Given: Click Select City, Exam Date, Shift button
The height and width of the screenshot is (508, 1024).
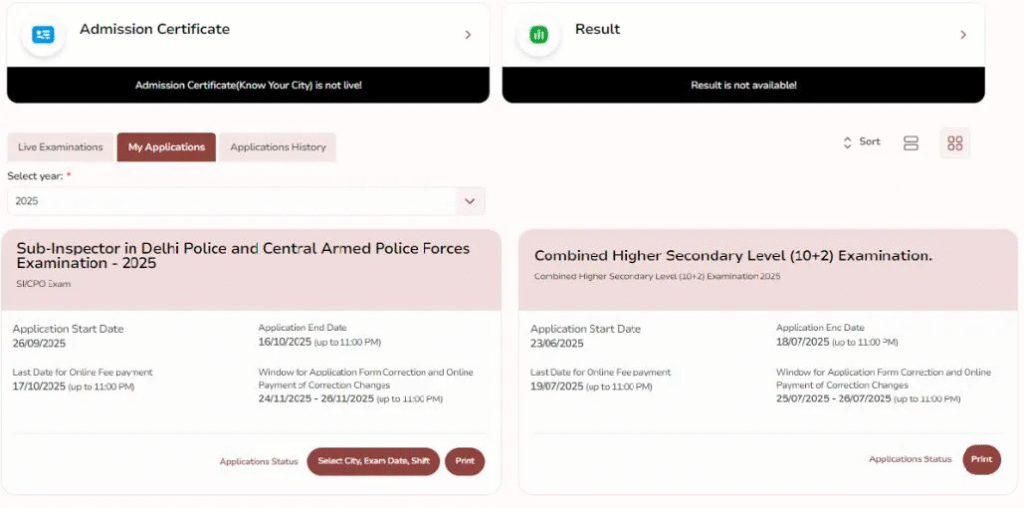Looking at the screenshot, I should point(373,461).
